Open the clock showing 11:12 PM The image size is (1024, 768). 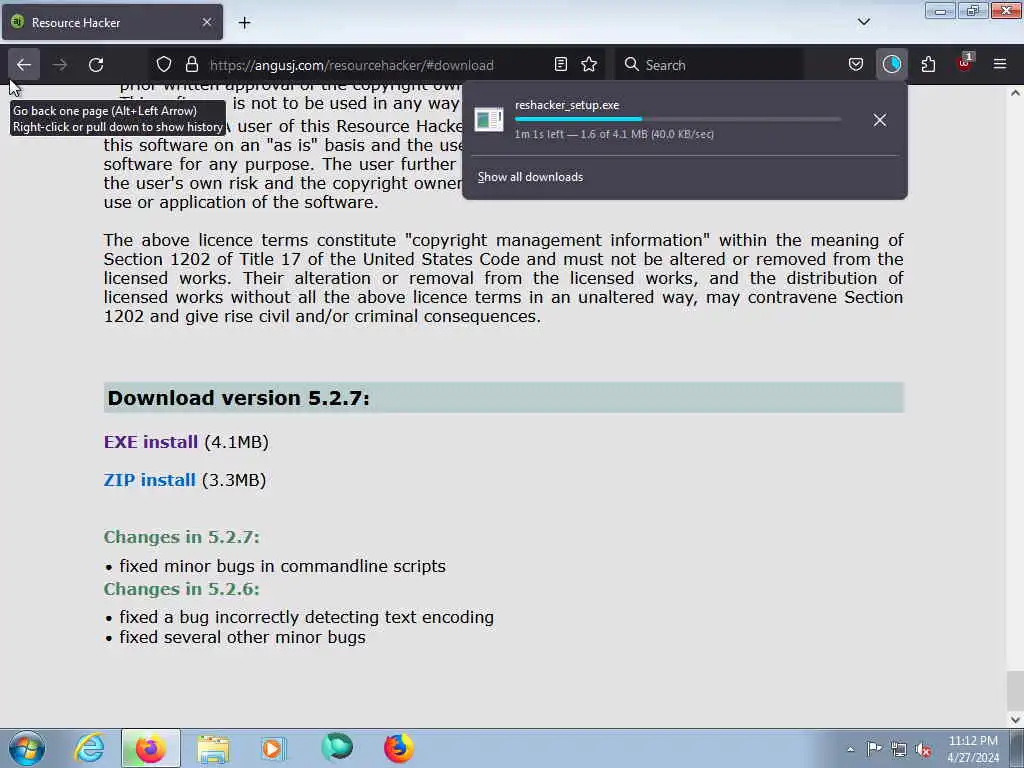(973, 748)
